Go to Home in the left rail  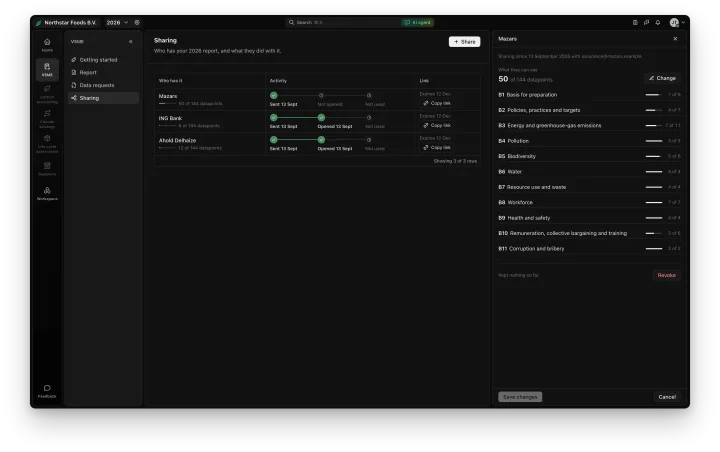(47, 45)
